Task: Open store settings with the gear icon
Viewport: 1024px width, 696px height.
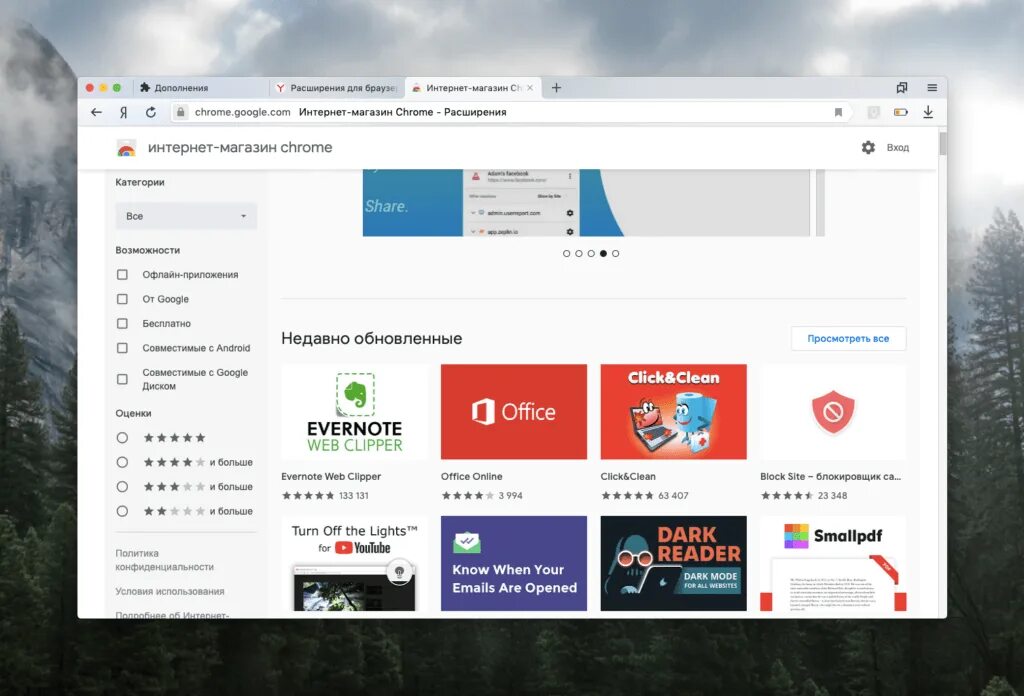Action: [x=868, y=148]
